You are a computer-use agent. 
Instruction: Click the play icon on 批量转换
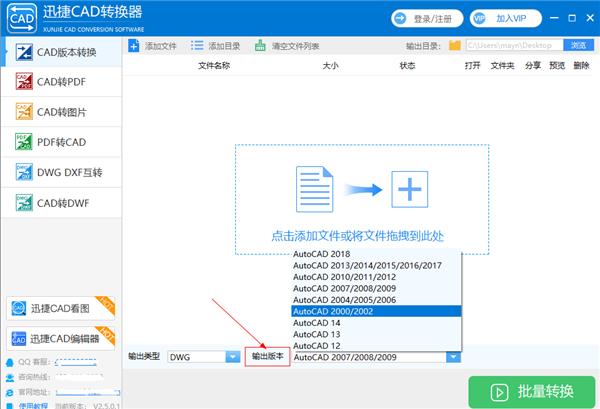click(499, 392)
